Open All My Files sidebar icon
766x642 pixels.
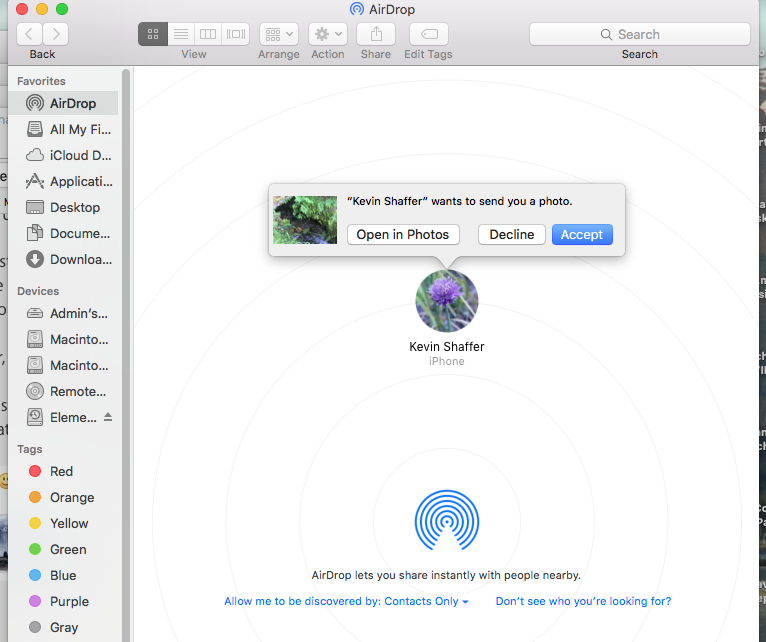point(35,129)
